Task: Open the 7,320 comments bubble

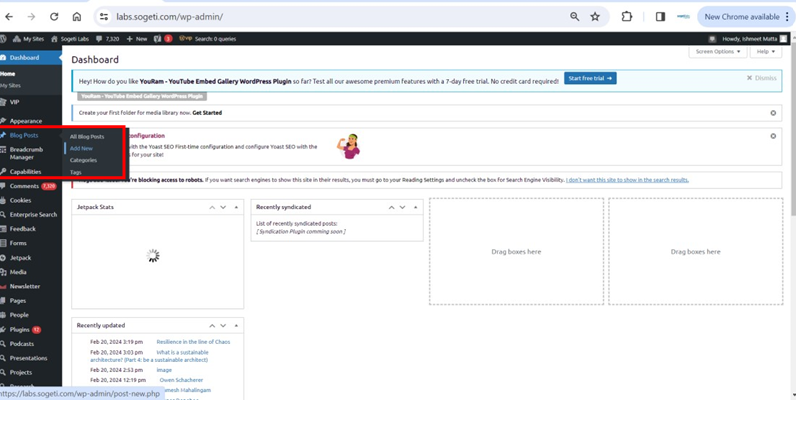Action: click(107, 39)
